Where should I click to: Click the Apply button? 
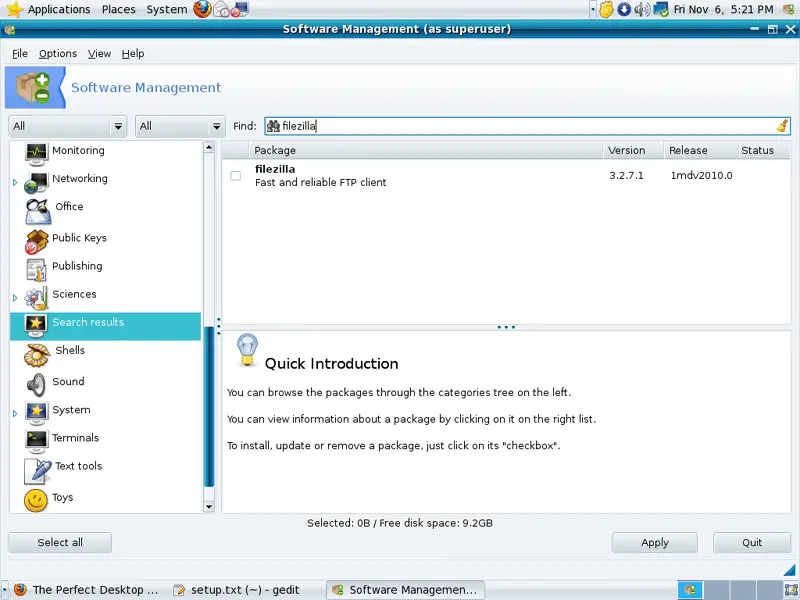[655, 542]
